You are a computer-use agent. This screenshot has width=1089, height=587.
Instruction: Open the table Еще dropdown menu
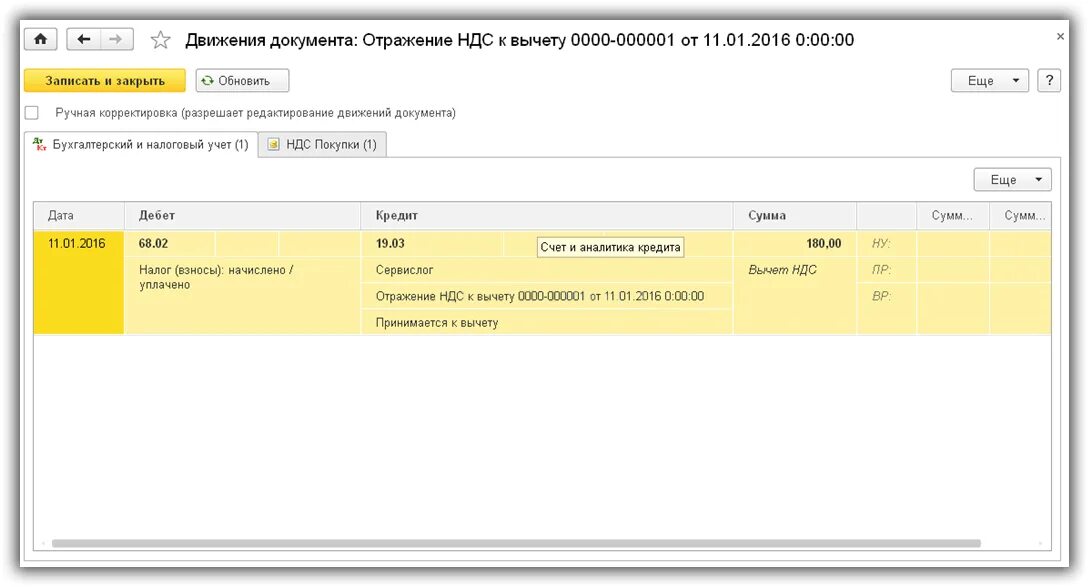click(x=1013, y=179)
